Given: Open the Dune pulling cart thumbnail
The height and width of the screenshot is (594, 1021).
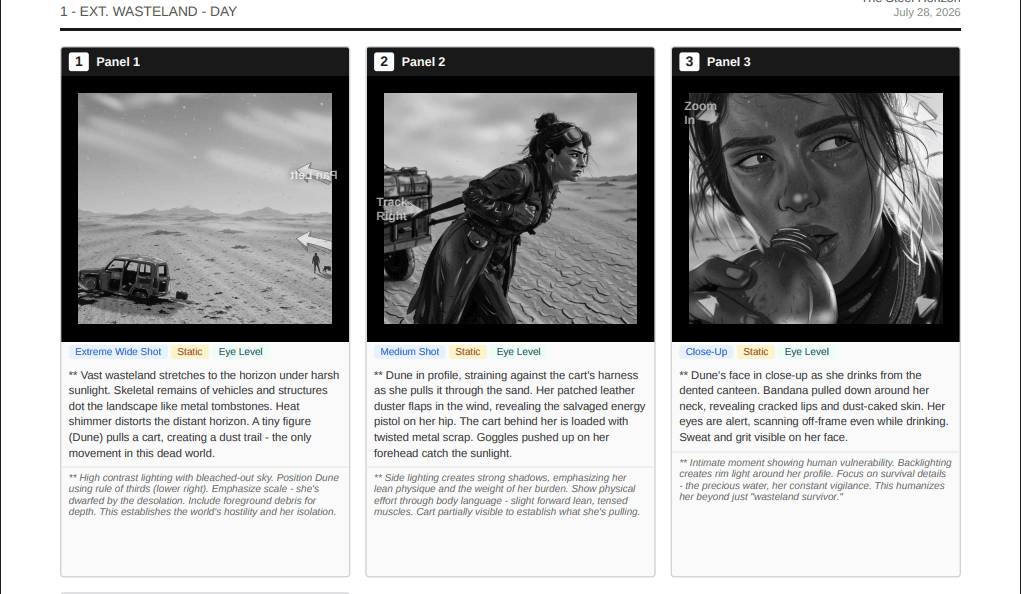Looking at the screenshot, I should [x=510, y=208].
